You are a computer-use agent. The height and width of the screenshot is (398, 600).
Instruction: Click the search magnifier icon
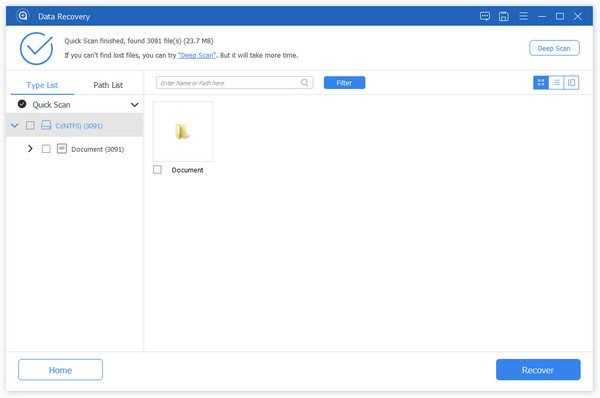click(304, 83)
